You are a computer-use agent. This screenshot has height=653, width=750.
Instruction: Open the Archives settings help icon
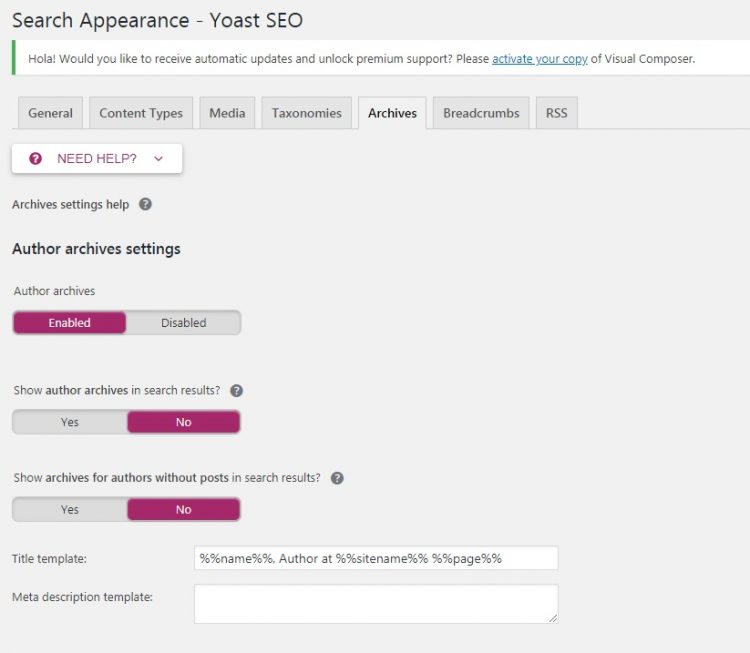coord(145,204)
